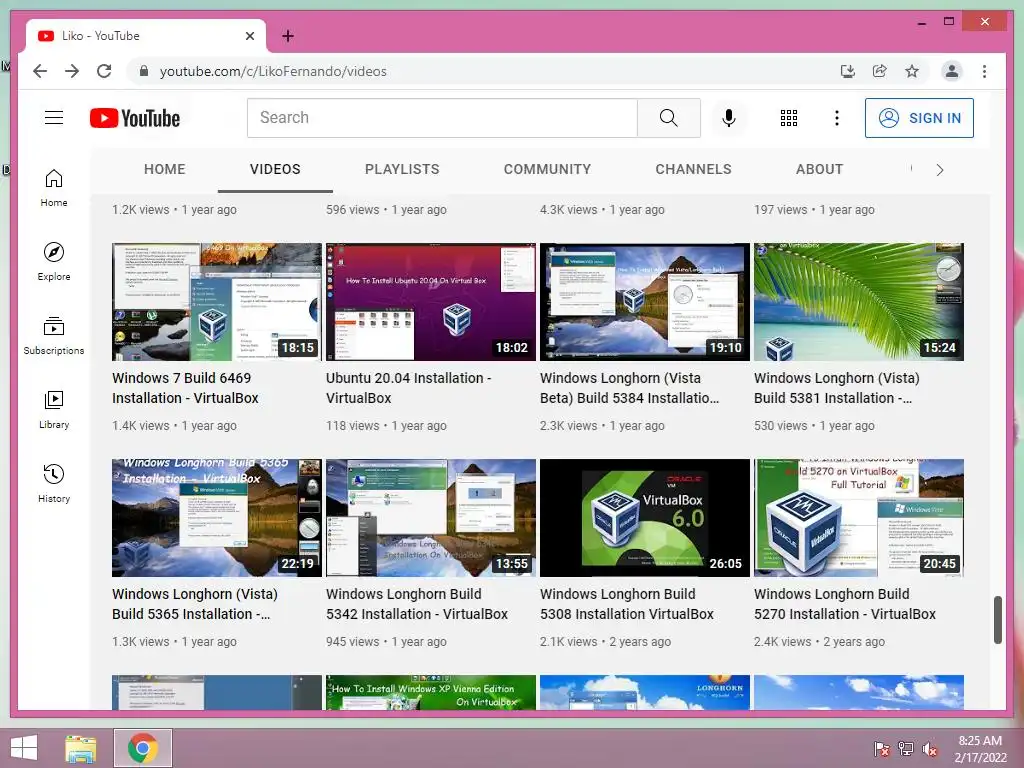Focus the YouTube Search field
Viewport: 1024px width, 768px height.
point(442,118)
